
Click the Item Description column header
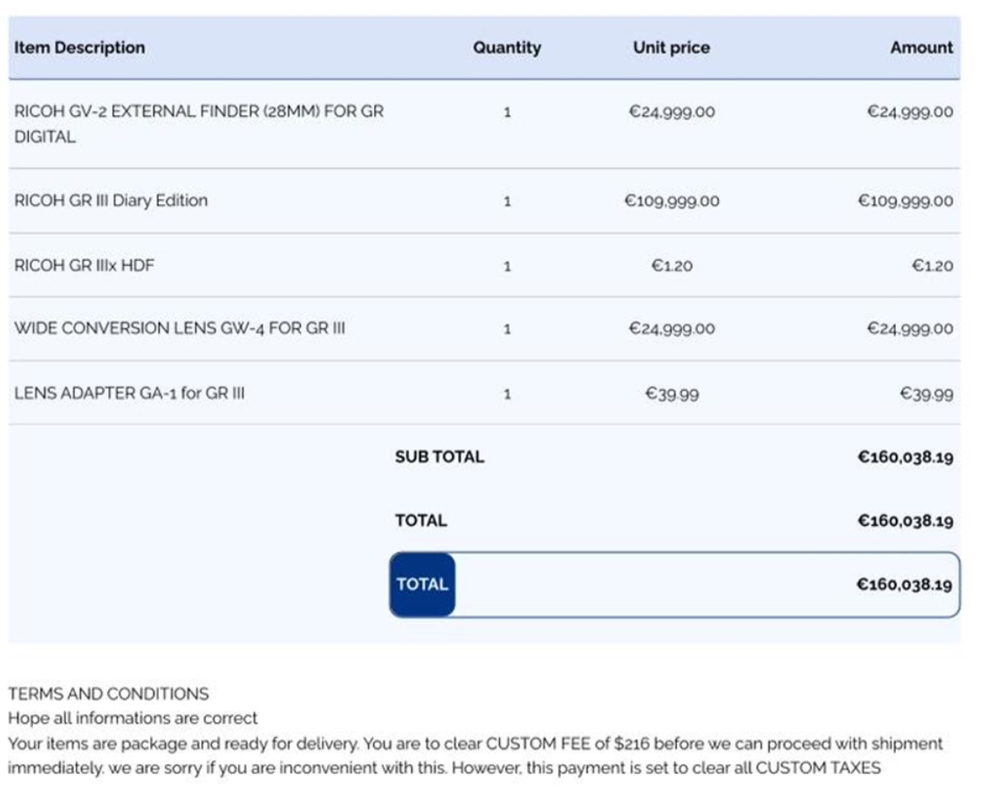pyautogui.click(x=79, y=47)
